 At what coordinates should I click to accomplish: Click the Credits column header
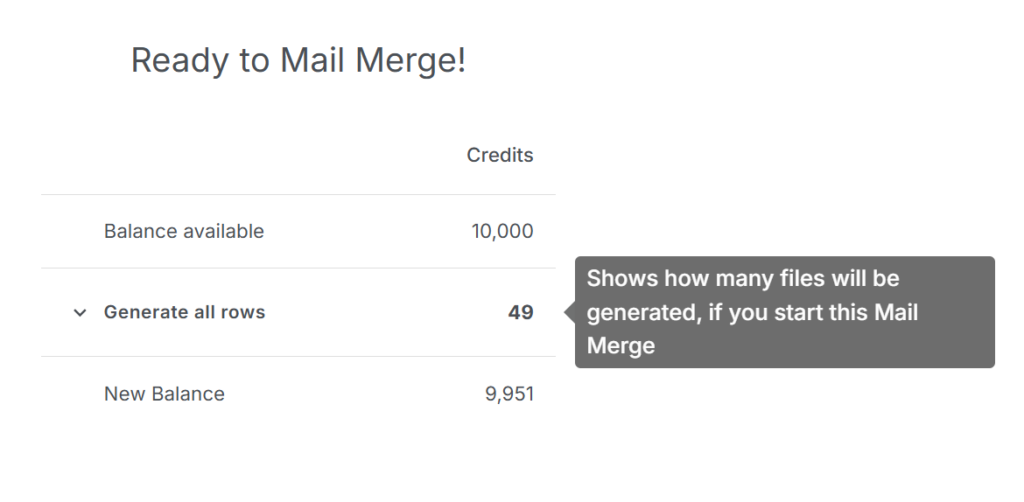click(x=500, y=155)
